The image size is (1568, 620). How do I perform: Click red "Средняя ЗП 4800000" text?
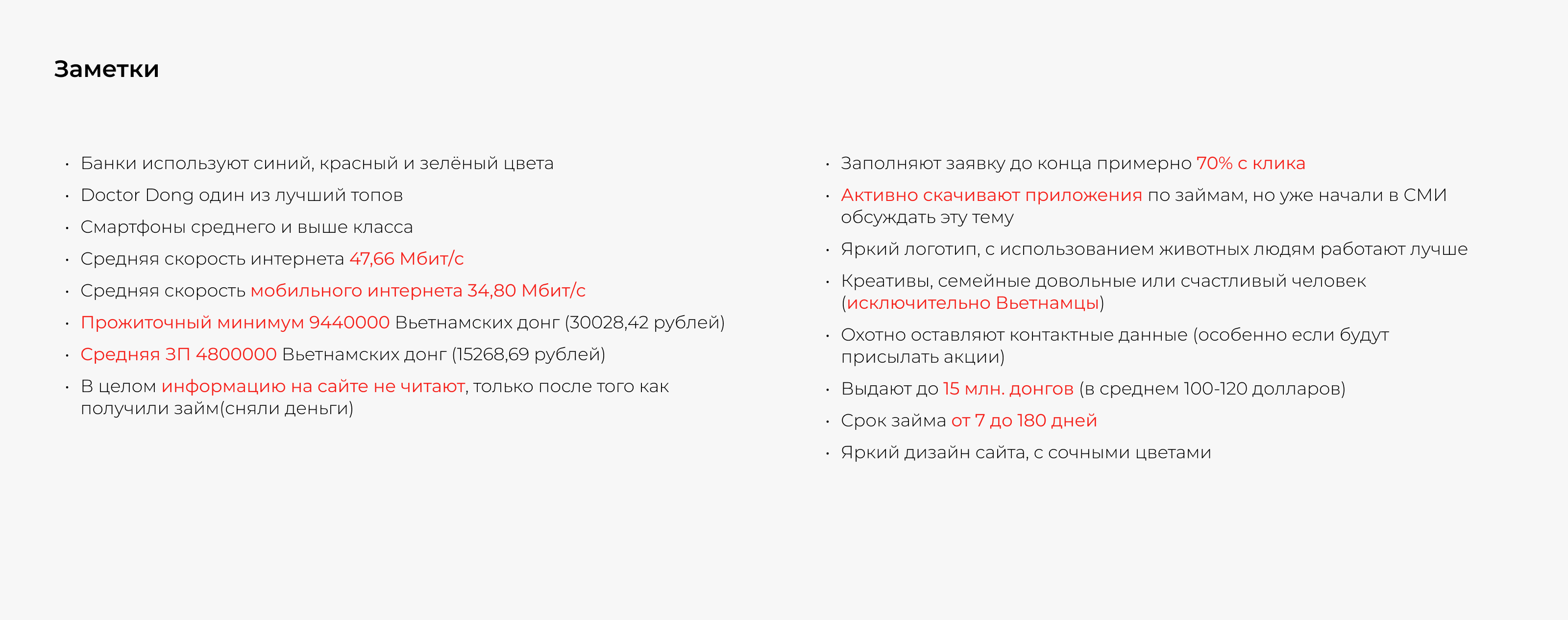click(178, 354)
